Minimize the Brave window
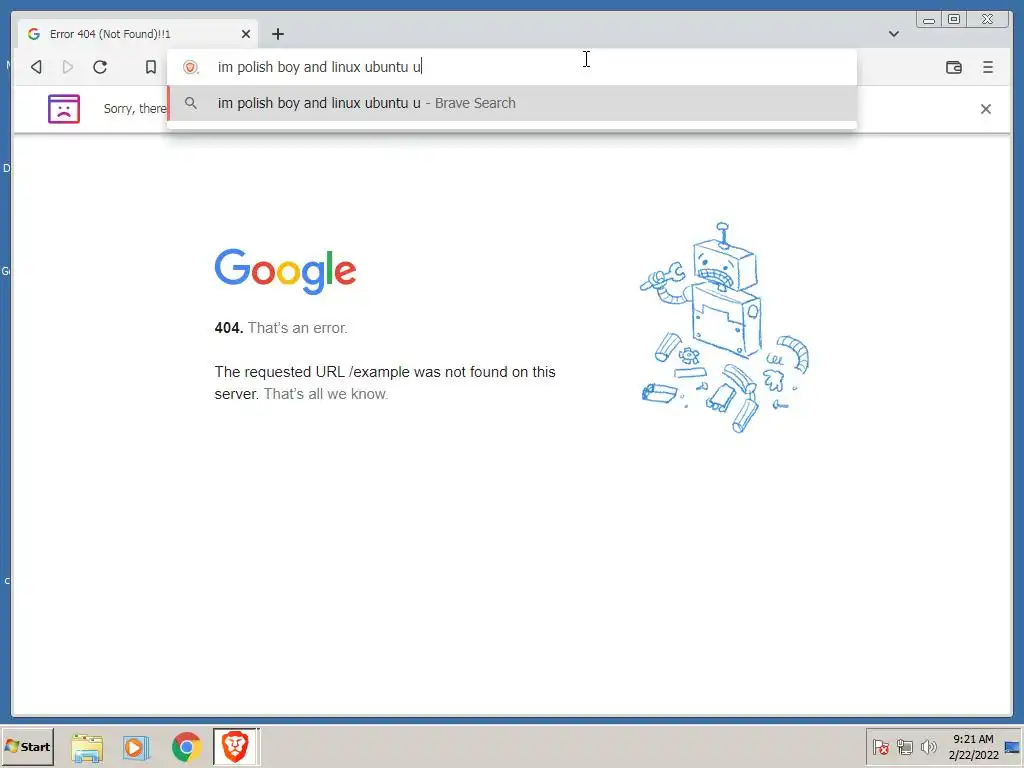The height and width of the screenshot is (768, 1024). [928, 19]
